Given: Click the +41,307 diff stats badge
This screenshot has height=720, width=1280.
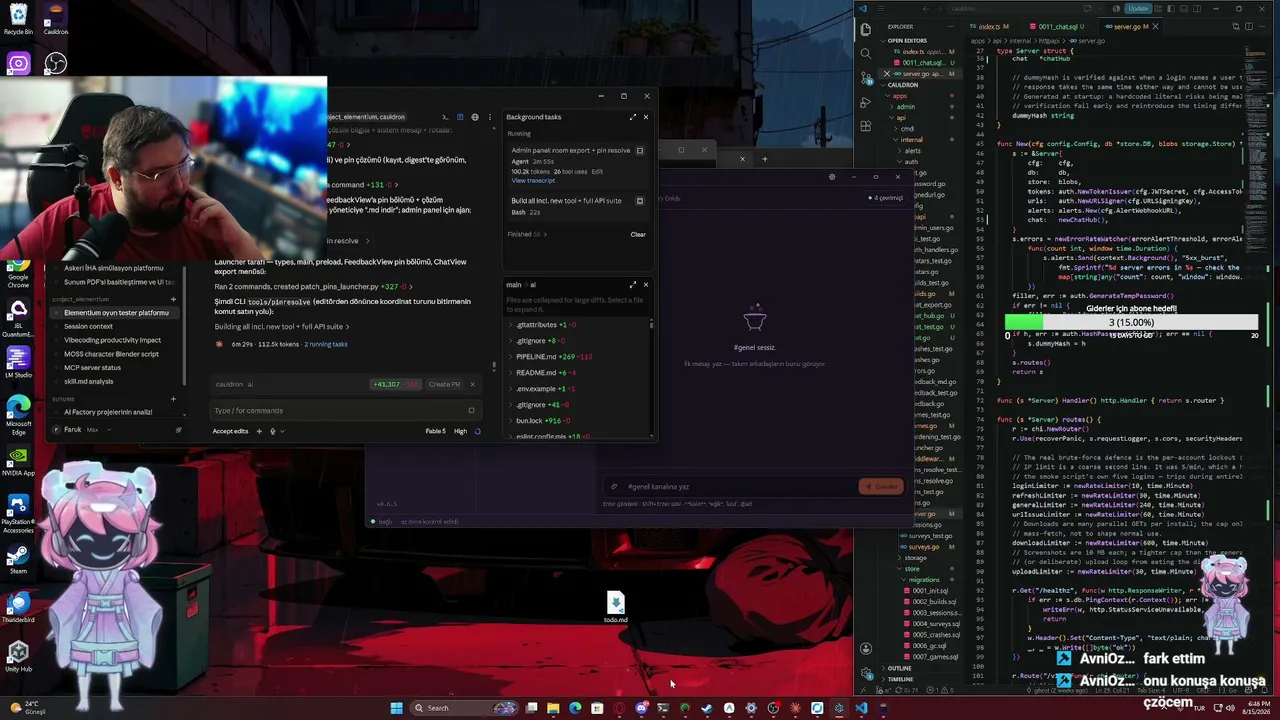Looking at the screenshot, I should click(395, 384).
